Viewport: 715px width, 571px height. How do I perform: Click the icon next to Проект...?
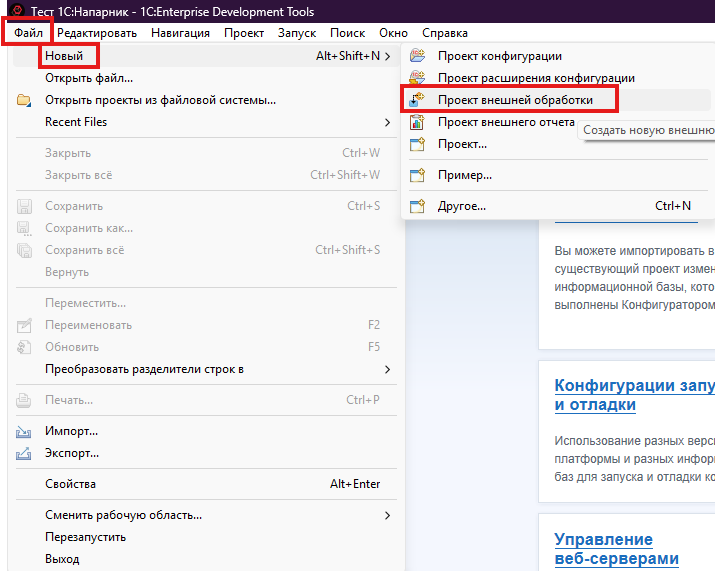(417, 144)
